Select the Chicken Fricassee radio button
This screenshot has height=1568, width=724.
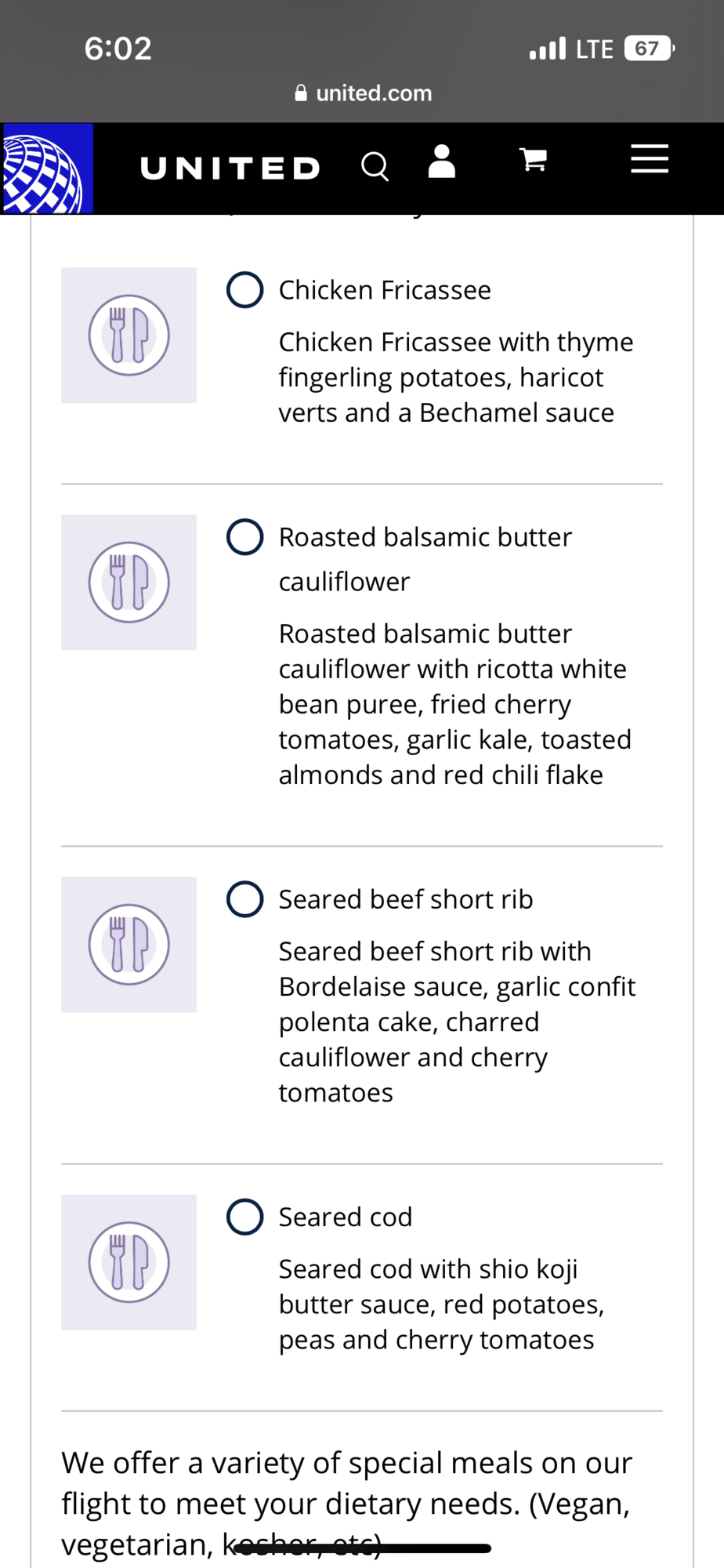245,290
